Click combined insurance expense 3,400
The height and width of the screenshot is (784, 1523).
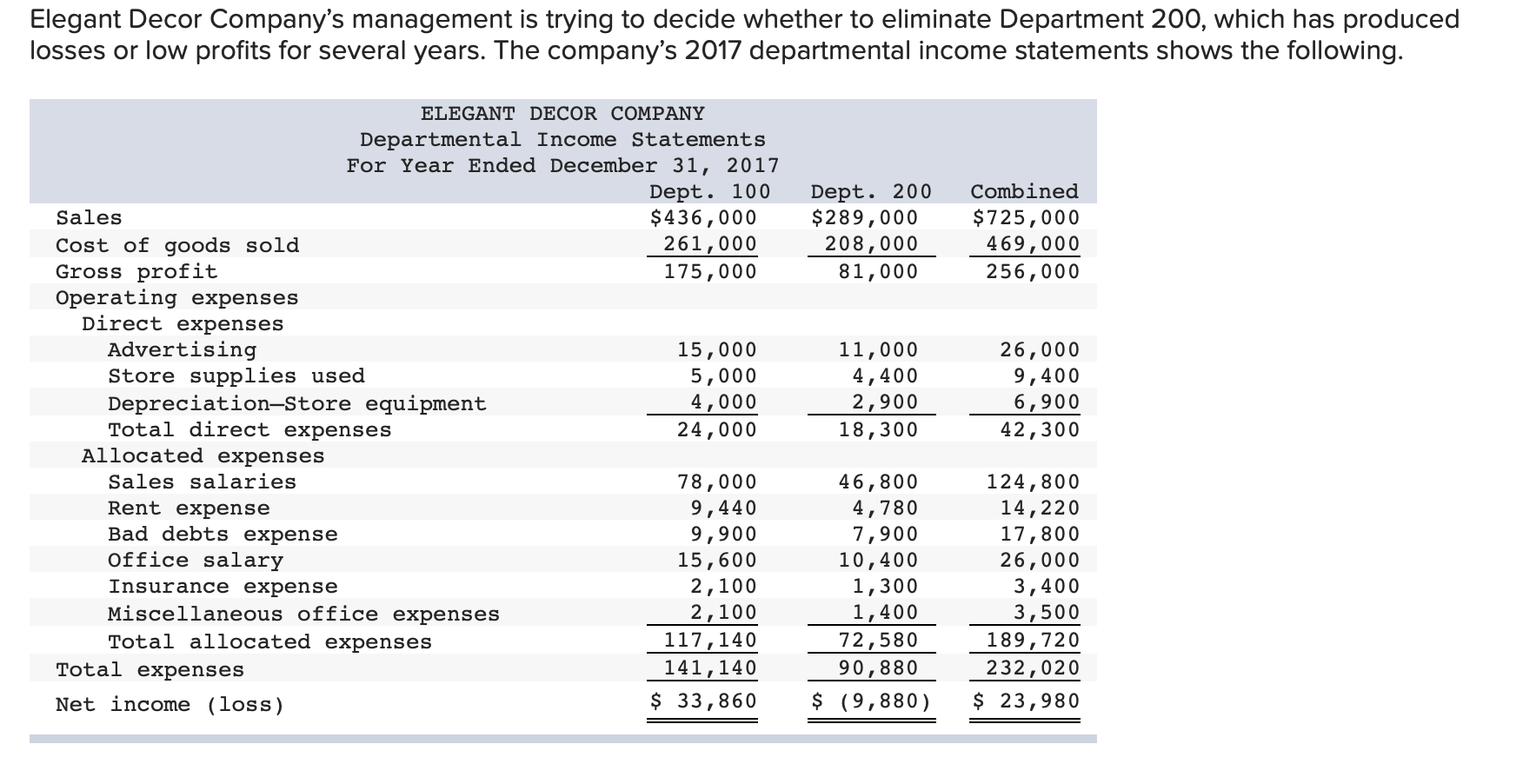tap(1047, 587)
